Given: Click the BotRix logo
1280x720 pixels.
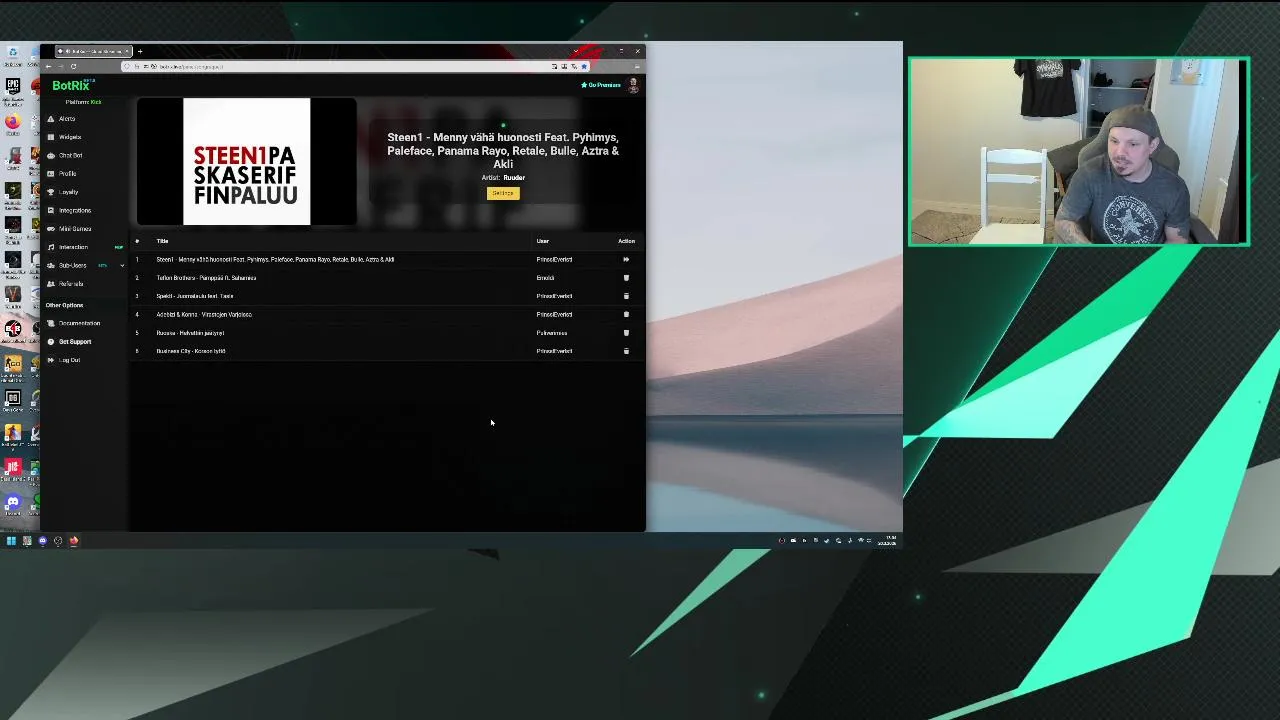Looking at the screenshot, I should [71, 86].
